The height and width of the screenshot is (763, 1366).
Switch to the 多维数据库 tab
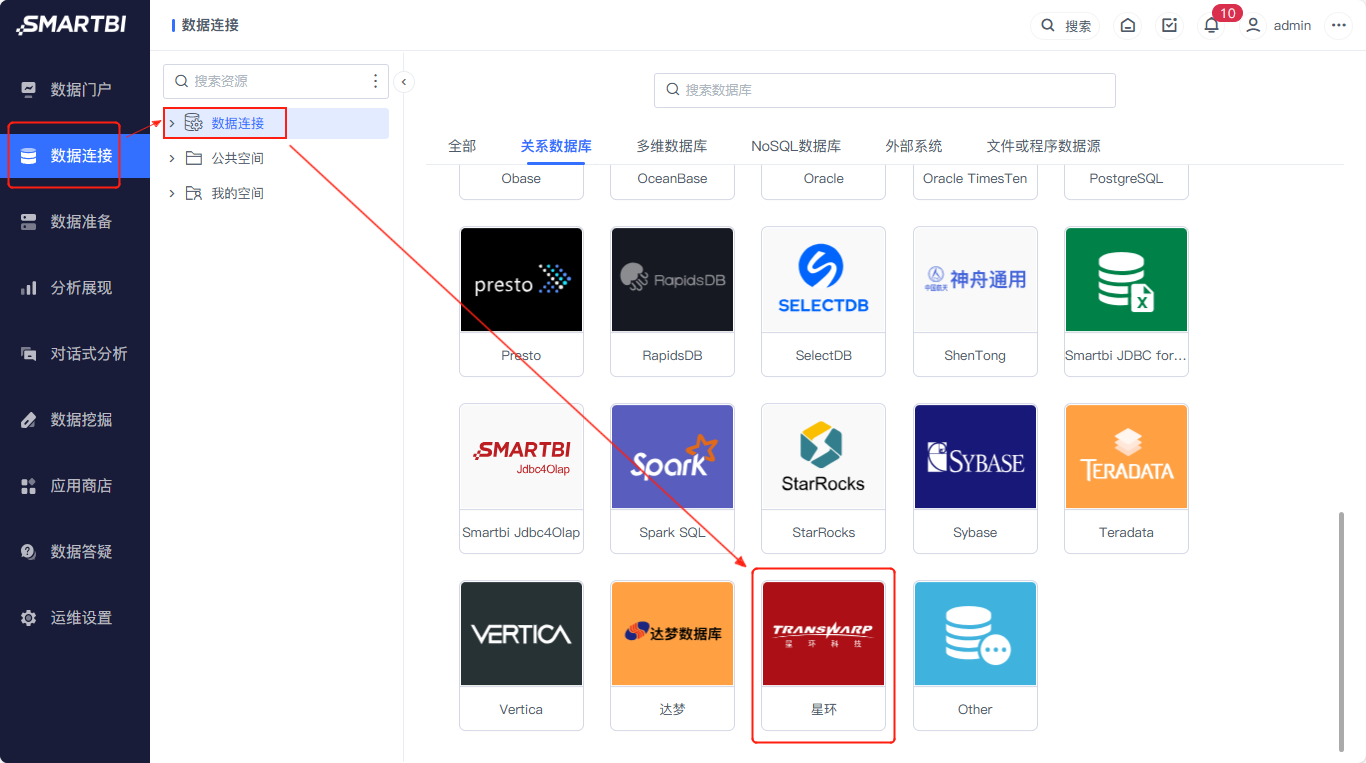click(672, 146)
